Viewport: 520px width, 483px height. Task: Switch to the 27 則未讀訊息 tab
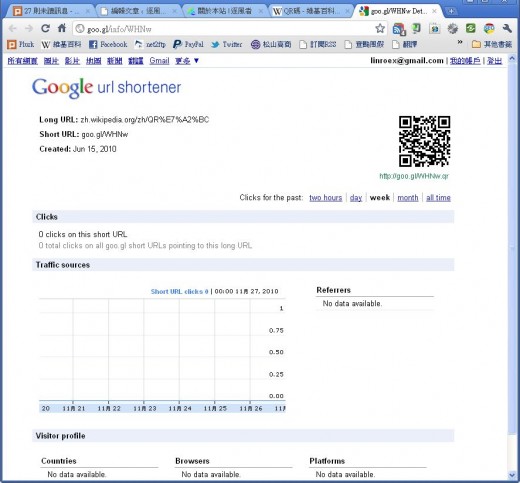click(52, 11)
